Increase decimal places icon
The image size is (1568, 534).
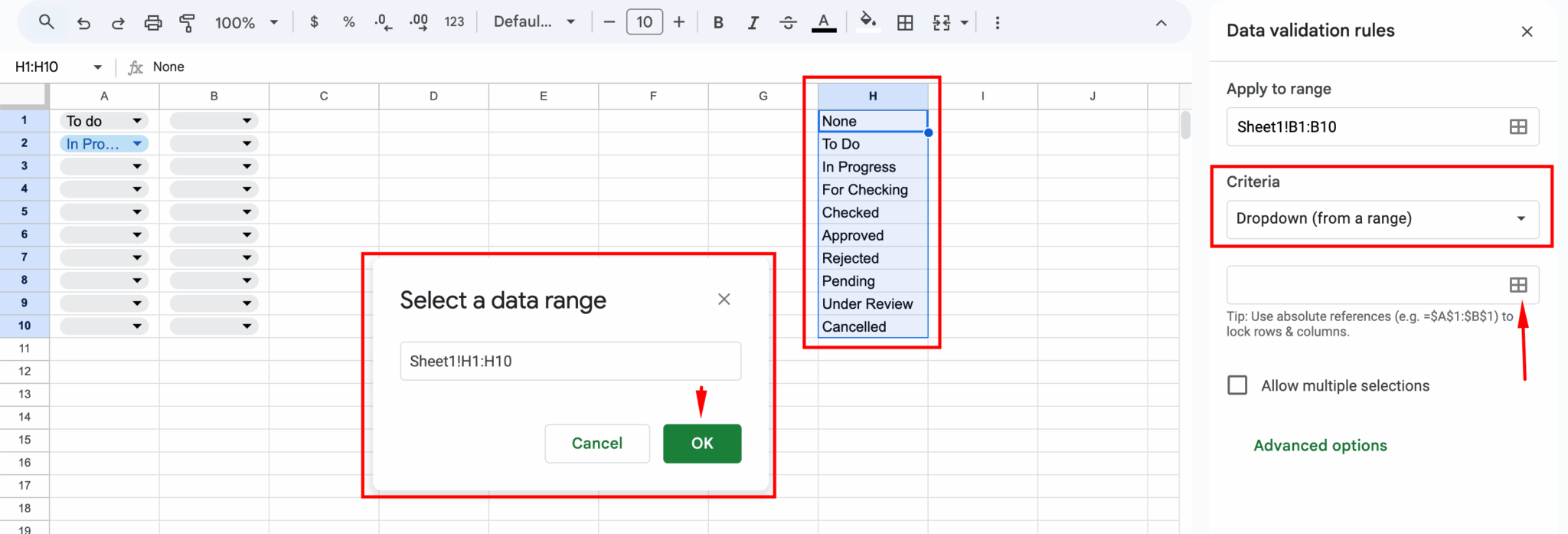pyautogui.click(x=419, y=22)
